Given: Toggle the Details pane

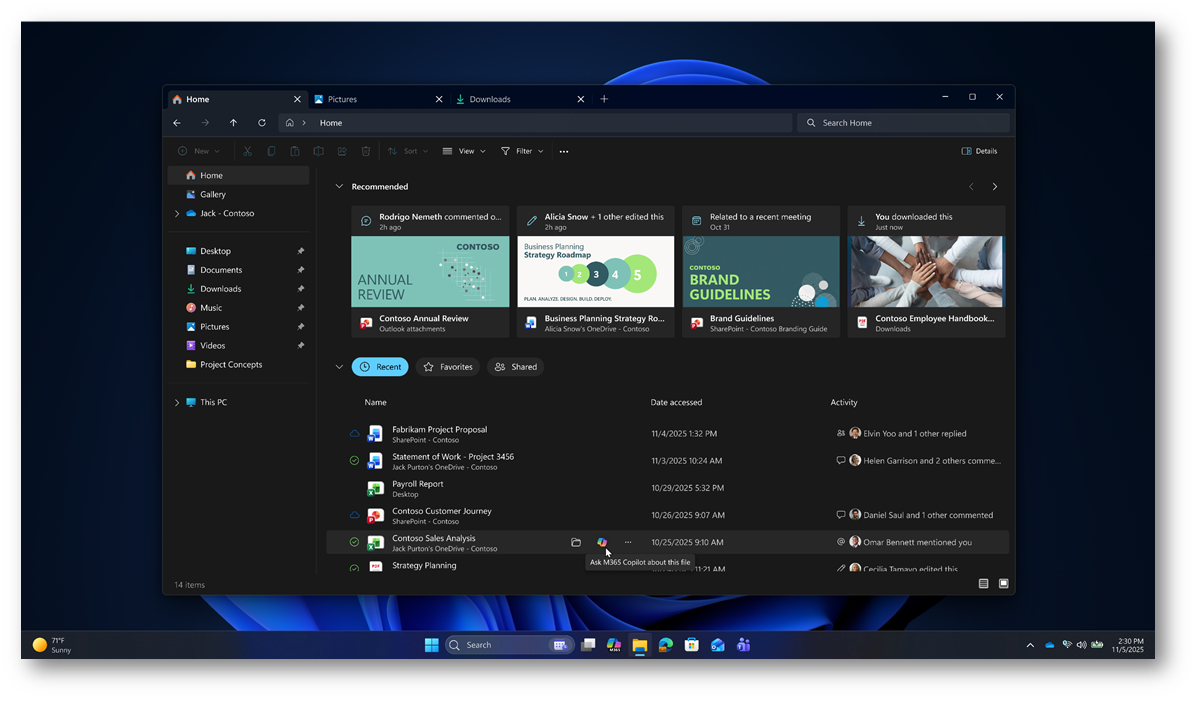Looking at the screenshot, I should [979, 152].
